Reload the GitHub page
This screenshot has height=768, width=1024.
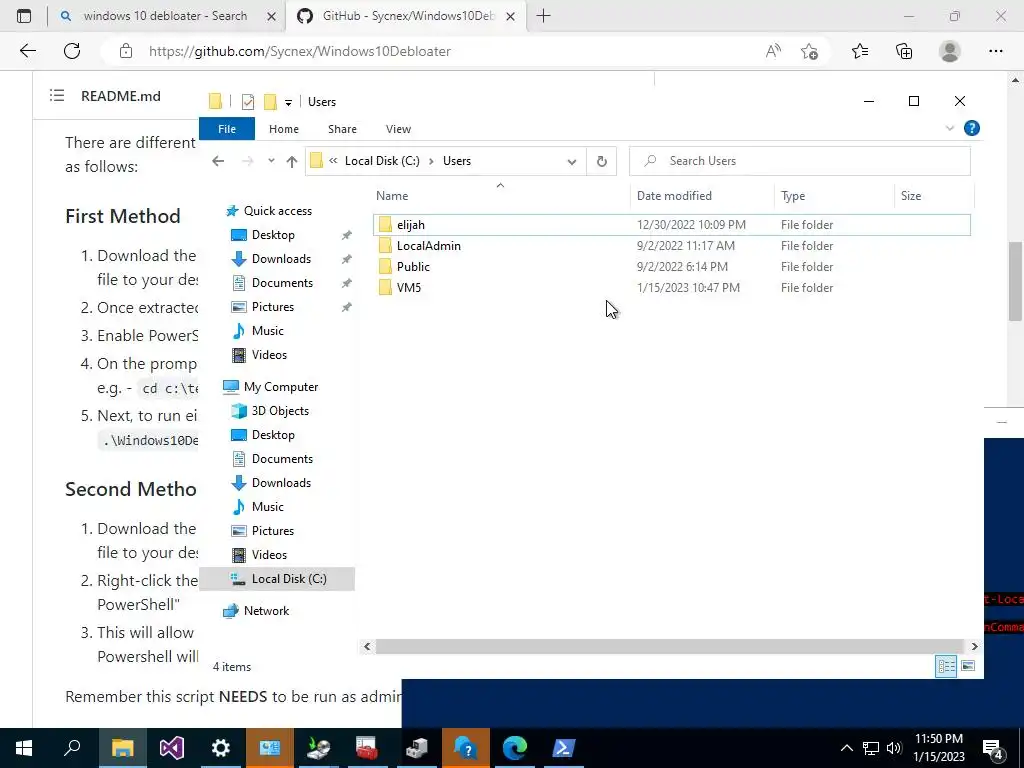(x=72, y=52)
